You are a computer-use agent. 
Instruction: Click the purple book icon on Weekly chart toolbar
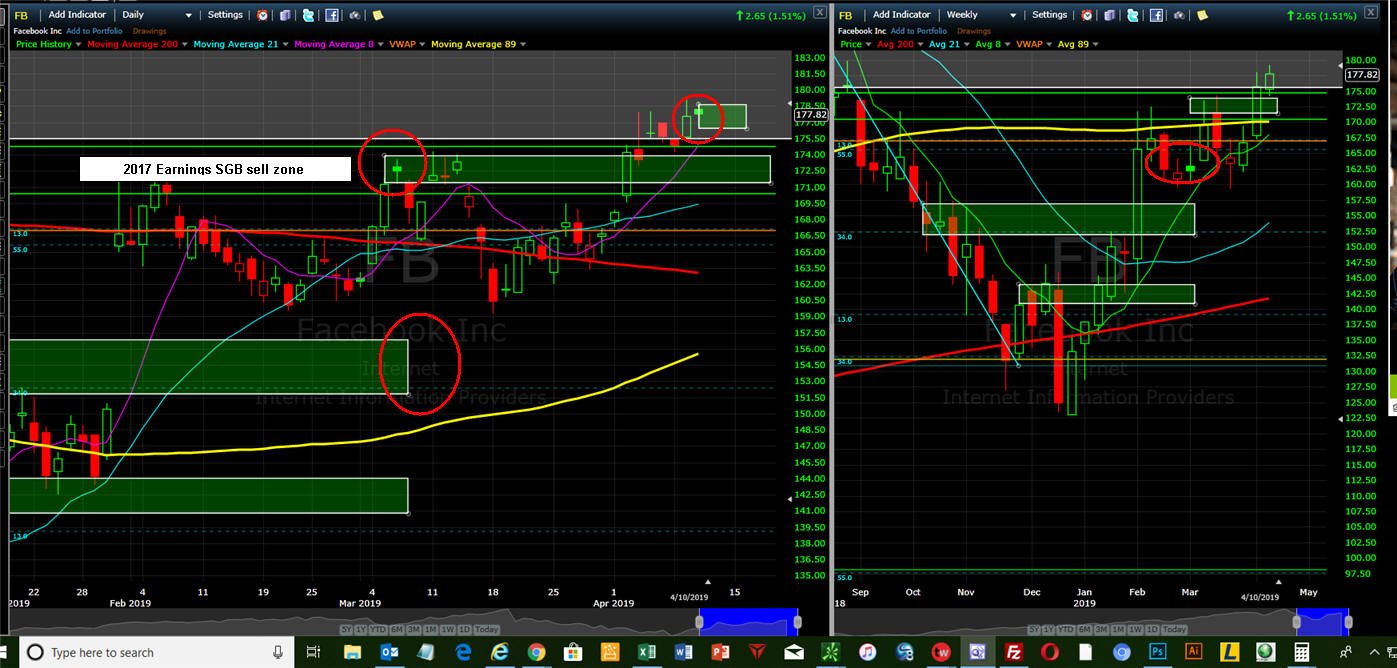[x=1109, y=15]
